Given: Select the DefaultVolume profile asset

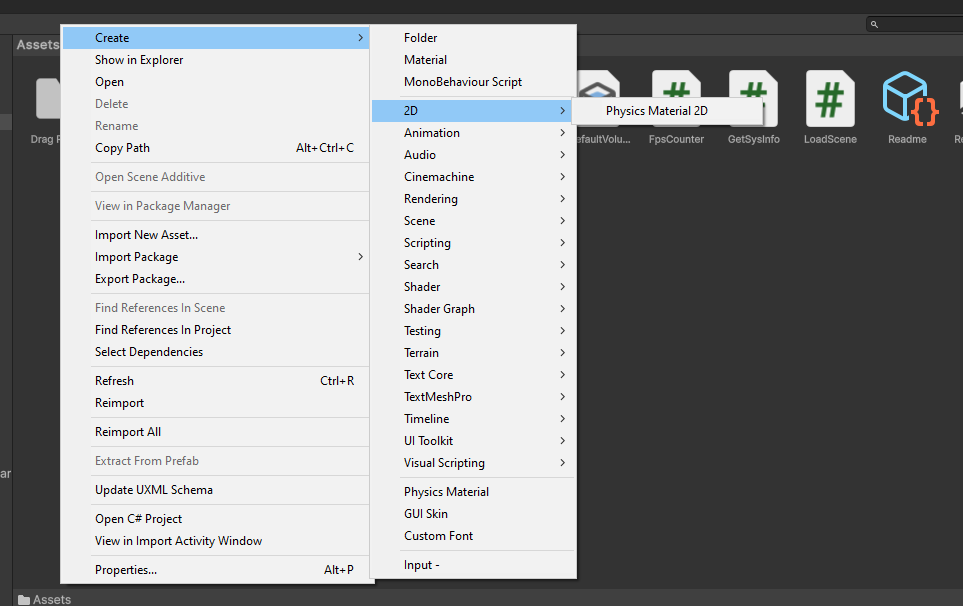Looking at the screenshot, I should point(599,100).
